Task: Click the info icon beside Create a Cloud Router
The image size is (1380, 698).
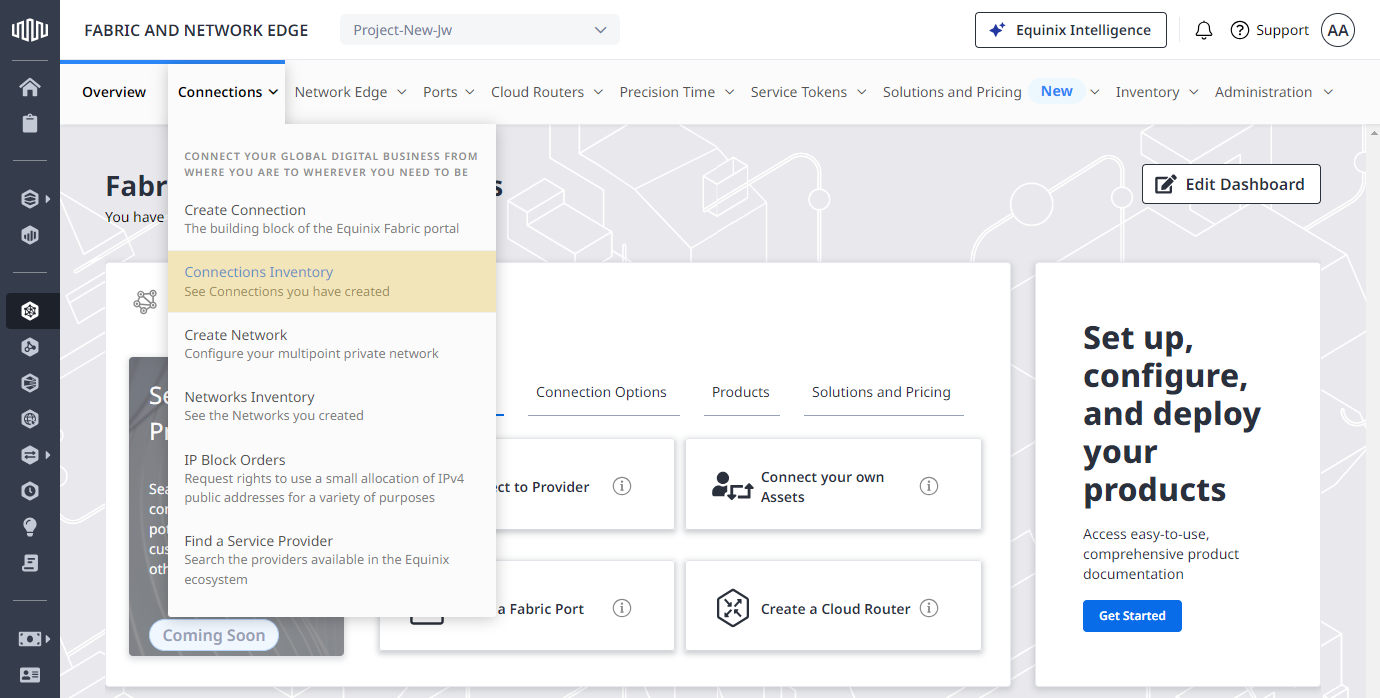Action: (x=929, y=608)
